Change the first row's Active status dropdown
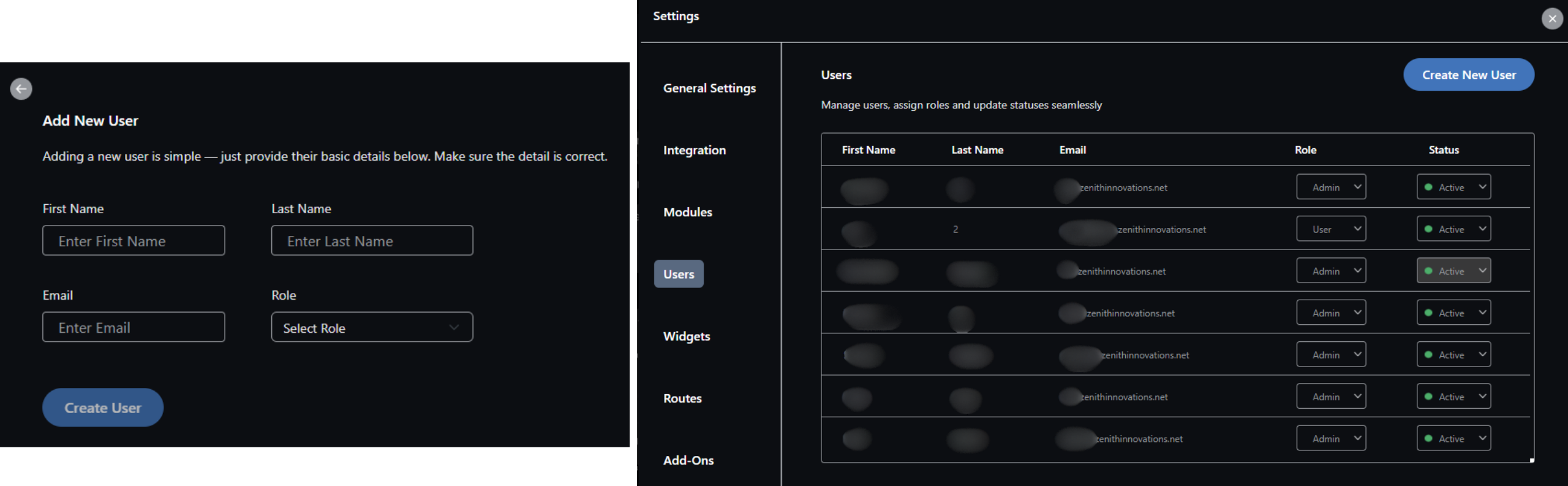Image resolution: width=1568 pixels, height=486 pixels. click(x=1453, y=187)
